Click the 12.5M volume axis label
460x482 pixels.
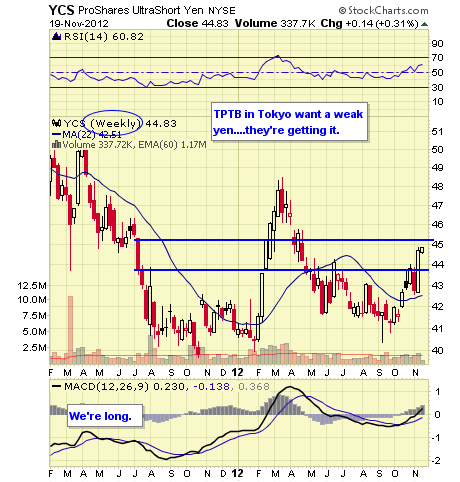pyautogui.click(x=32, y=285)
